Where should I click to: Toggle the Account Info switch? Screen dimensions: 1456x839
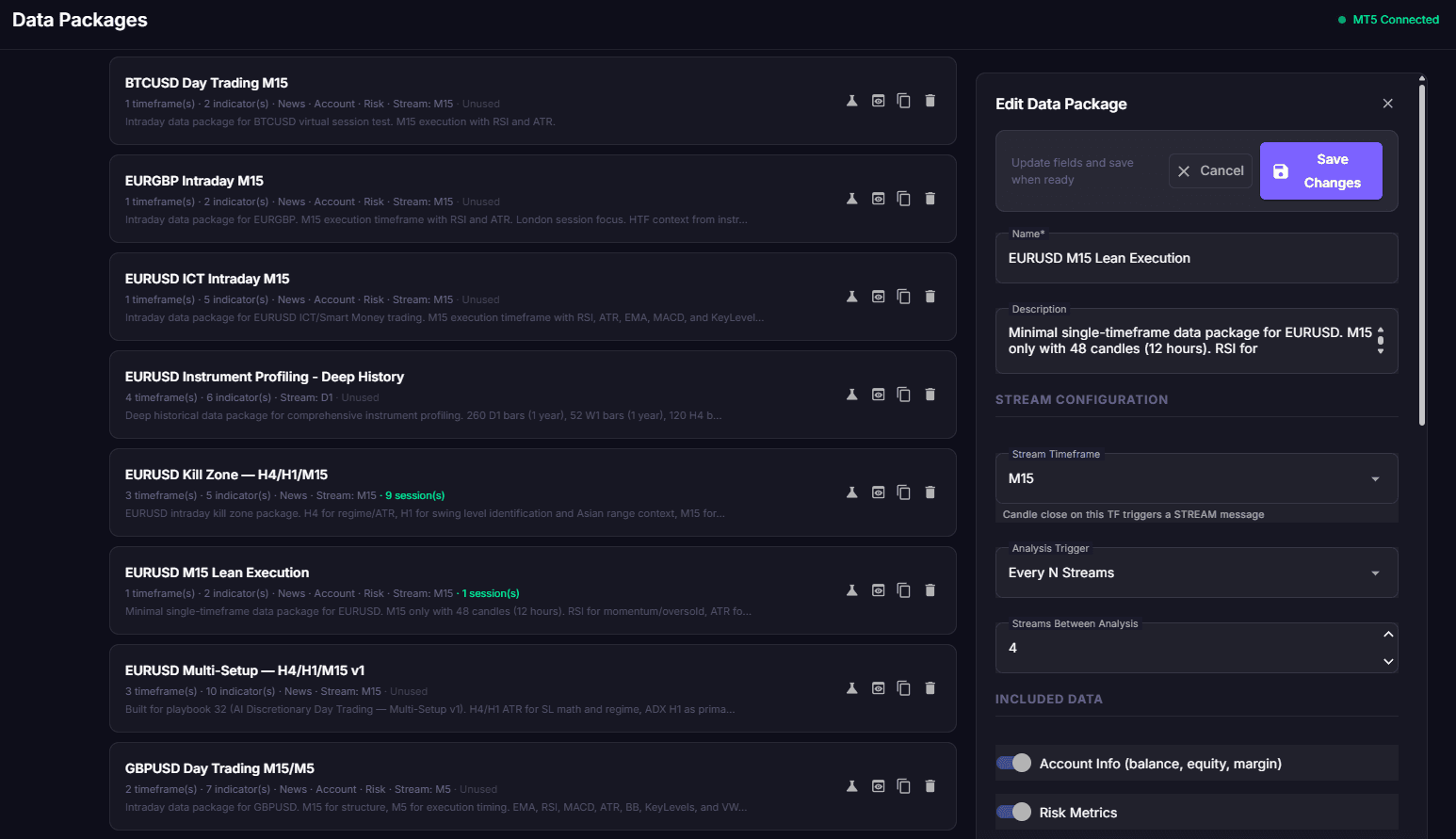(x=1014, y=764)
